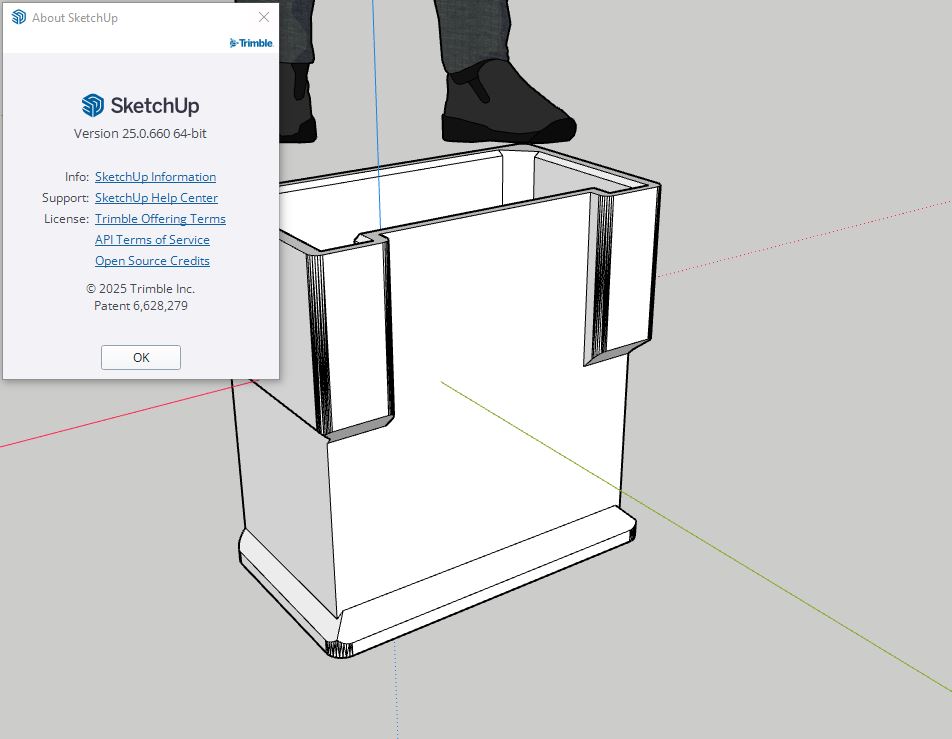
Task: Open the API Terms of Service link
Action: pyautogui.click(x=152, y=239)
